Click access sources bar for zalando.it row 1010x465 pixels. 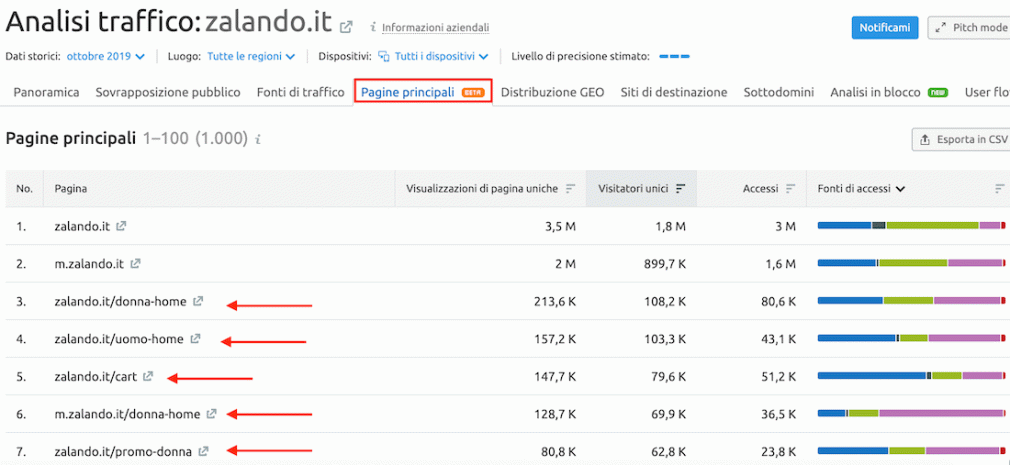911,225
